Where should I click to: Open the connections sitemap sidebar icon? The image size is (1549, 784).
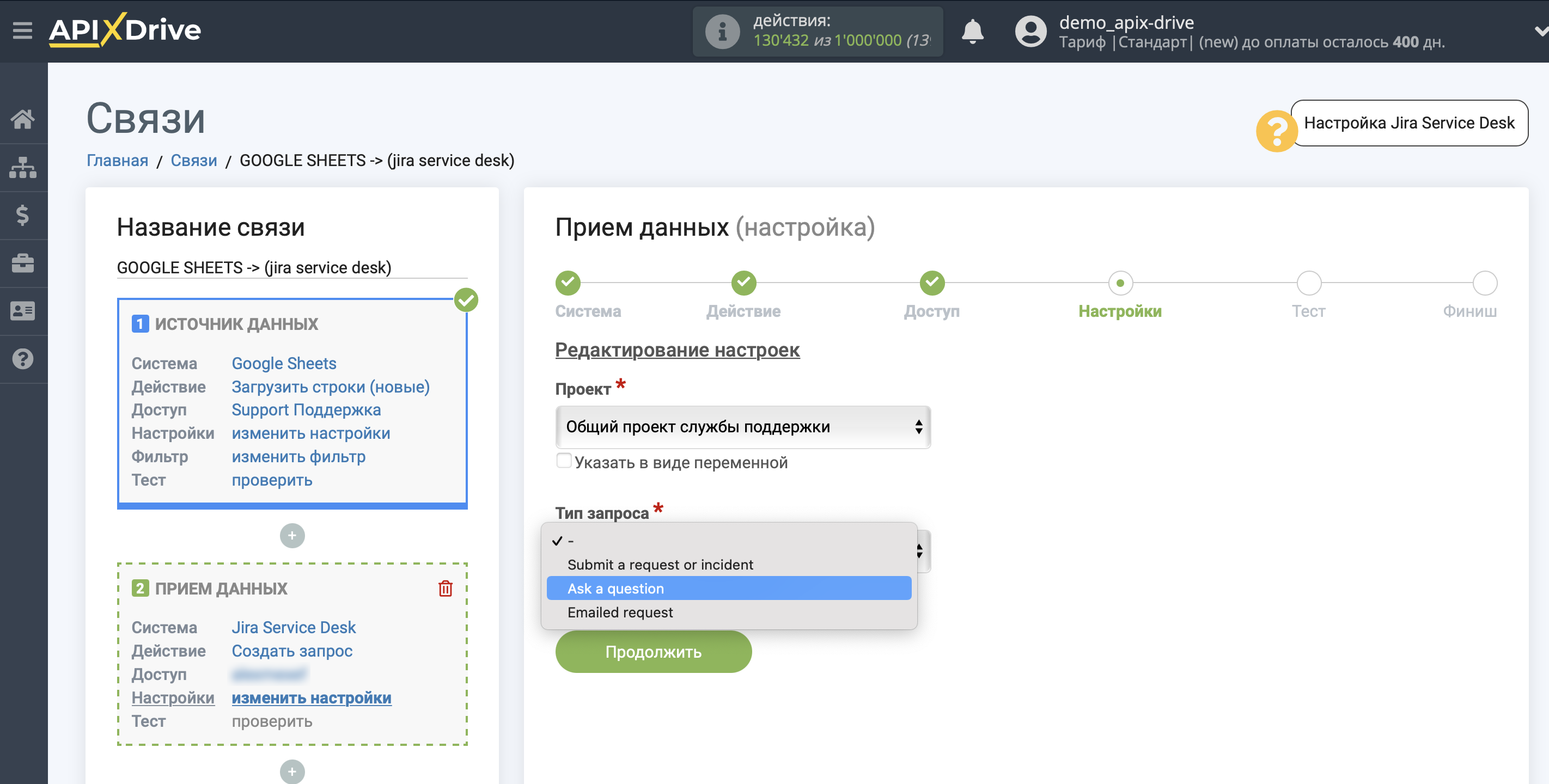tap(23, 167)
